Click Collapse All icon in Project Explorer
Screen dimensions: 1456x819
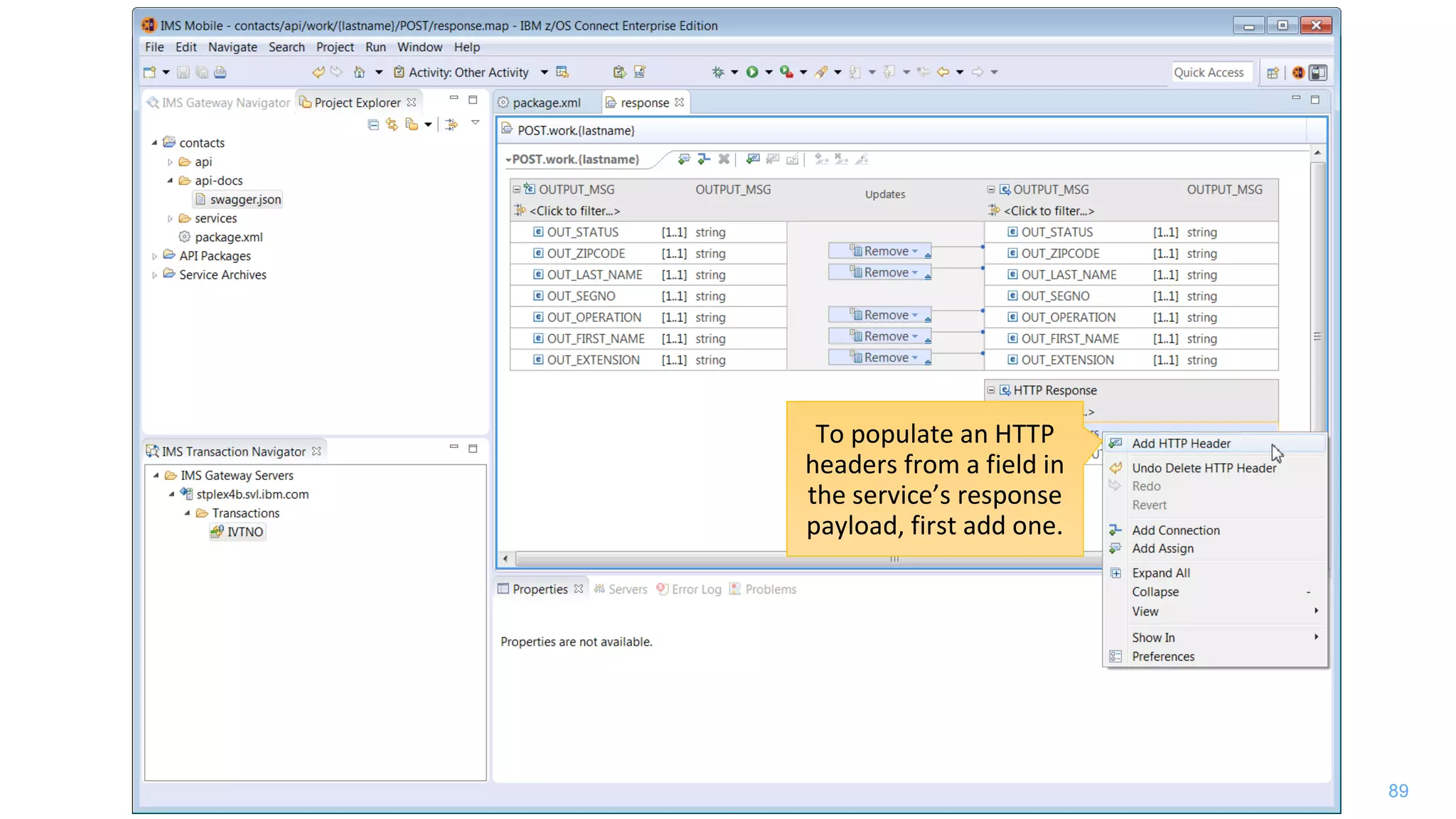(373, 124)
